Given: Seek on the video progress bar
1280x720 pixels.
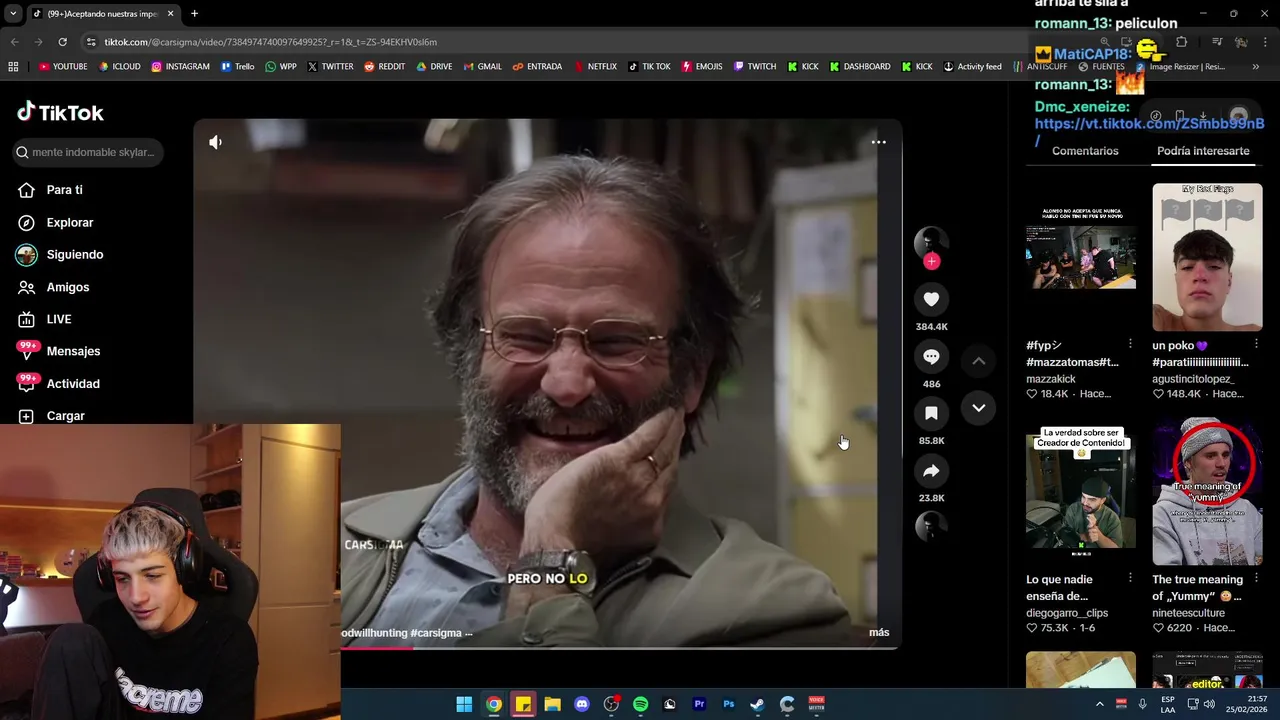Looking at the screenshot, I should tap(620, 648).
